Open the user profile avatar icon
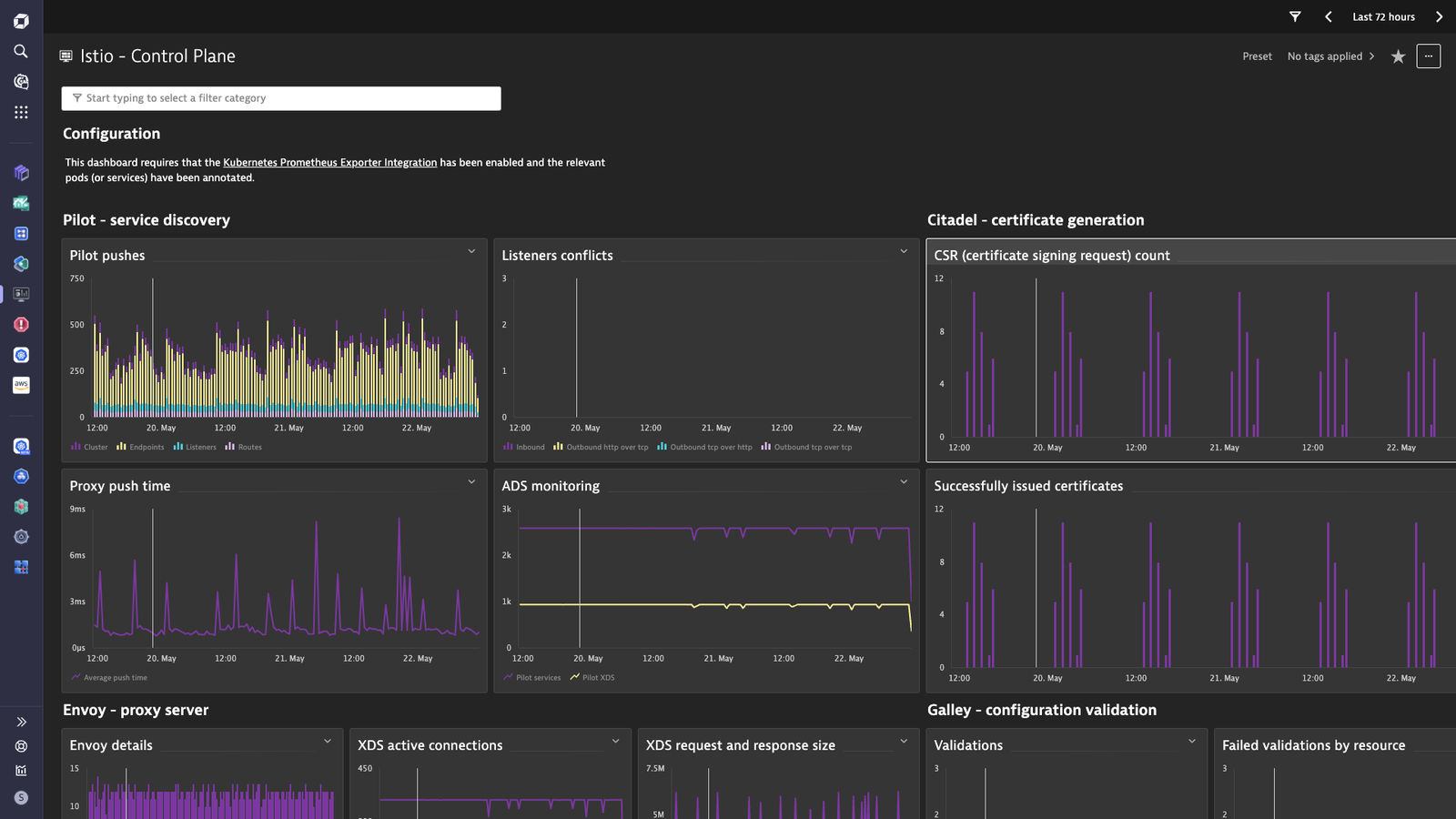Screen dimensions: 1456x819 click(x=21, y=797)
